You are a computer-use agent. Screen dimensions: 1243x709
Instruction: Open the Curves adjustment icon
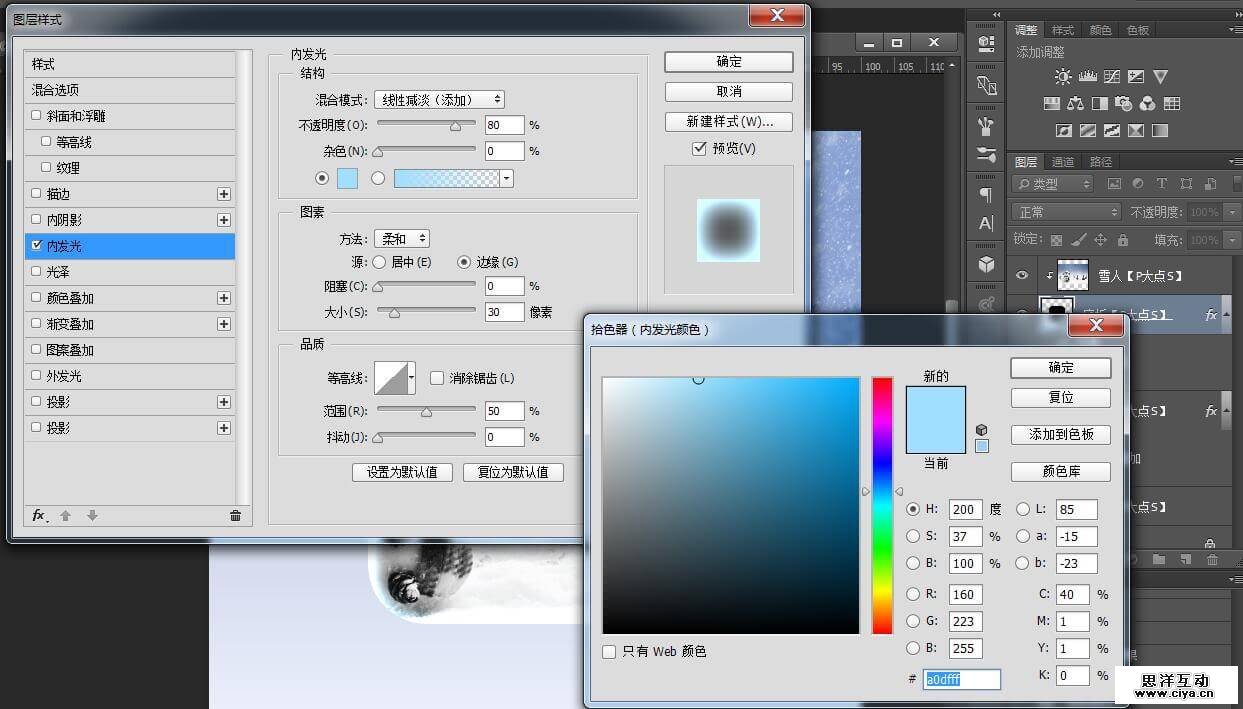[1111, 76]
